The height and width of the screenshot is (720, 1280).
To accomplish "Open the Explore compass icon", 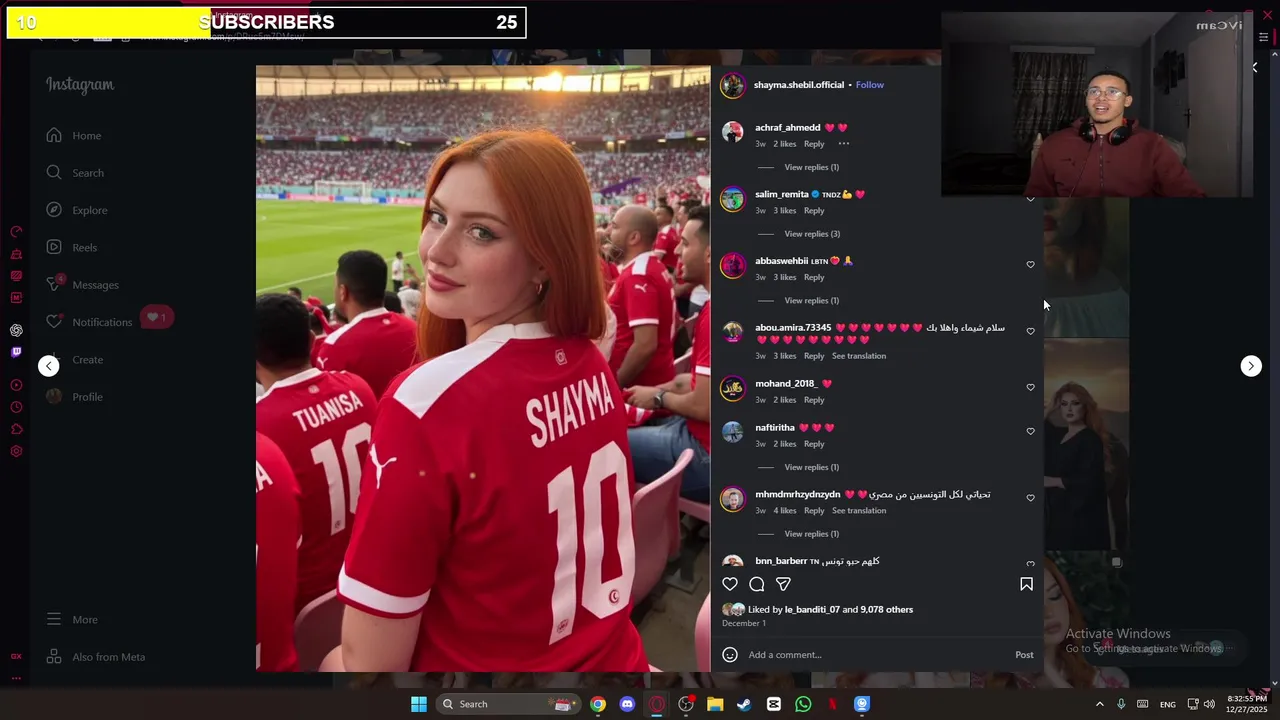I will [x=54, y=210].
